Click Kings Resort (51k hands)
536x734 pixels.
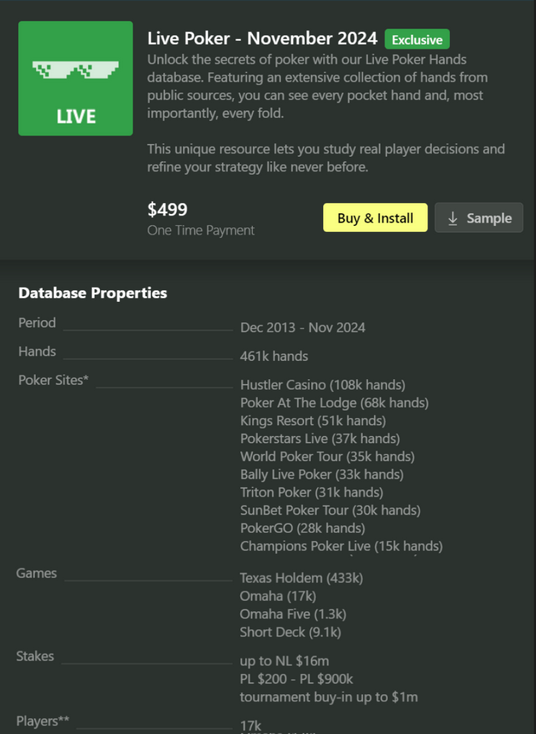click(313, 420)
